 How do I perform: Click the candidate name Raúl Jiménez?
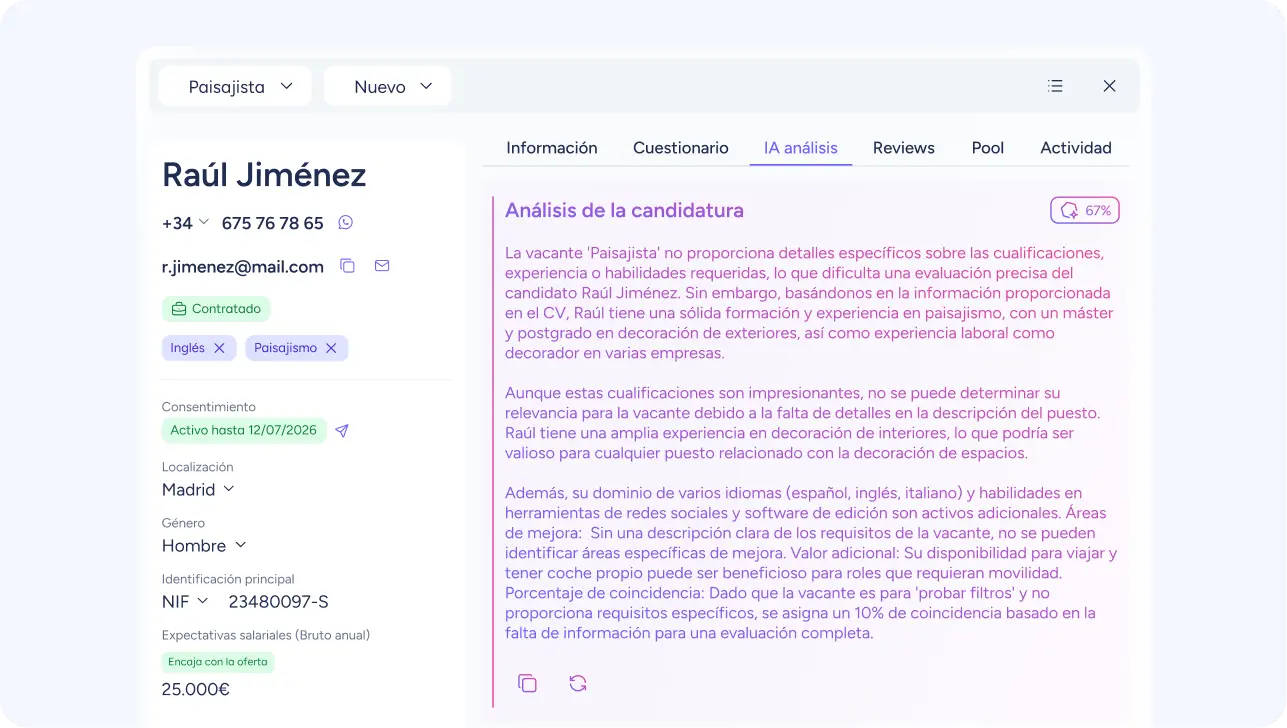click(x=264, y=175)
